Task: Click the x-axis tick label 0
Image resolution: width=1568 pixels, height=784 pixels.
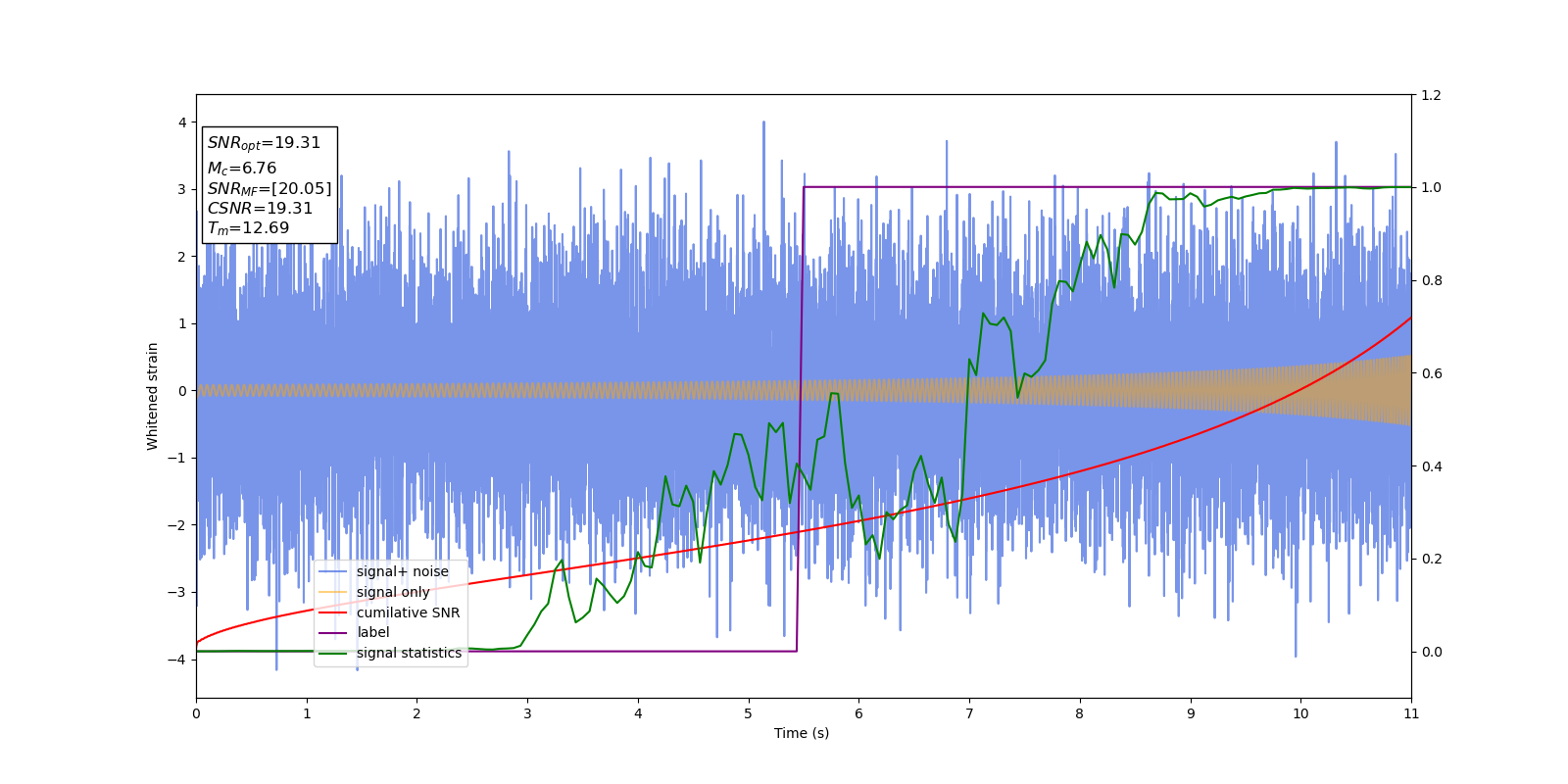Action: pos(196,713)
